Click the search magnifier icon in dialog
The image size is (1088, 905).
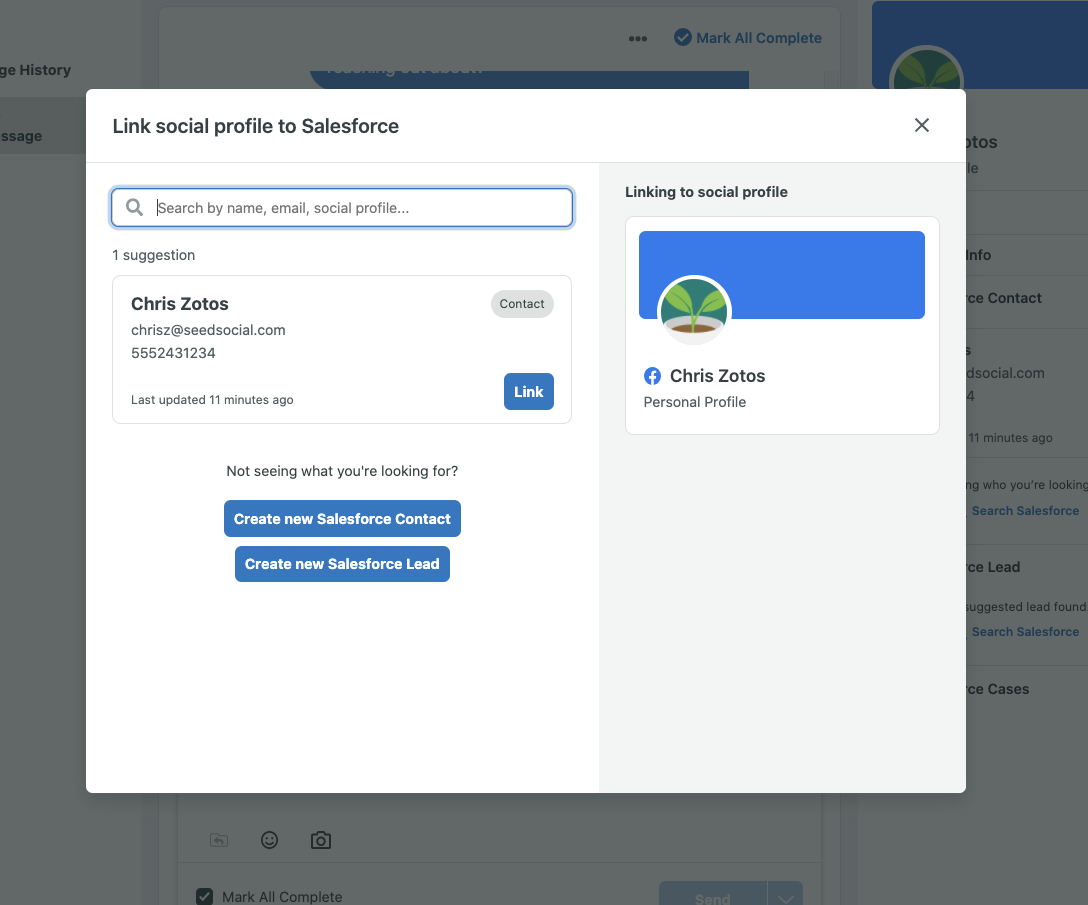point(135,208)
